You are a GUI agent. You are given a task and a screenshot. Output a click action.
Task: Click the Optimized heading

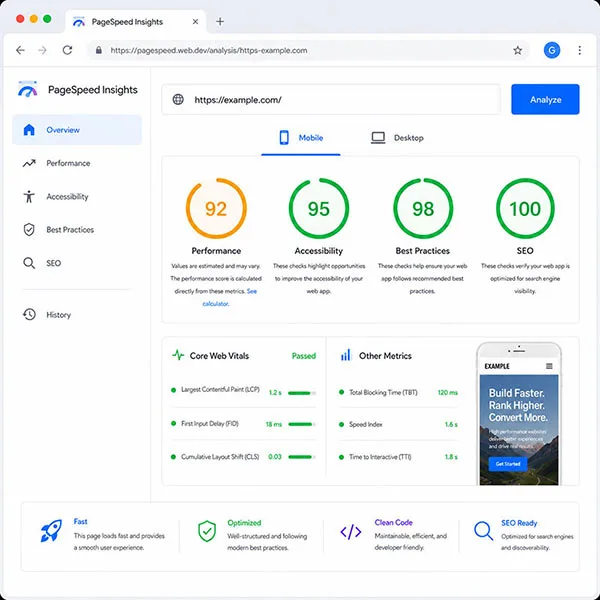[244, 523]
